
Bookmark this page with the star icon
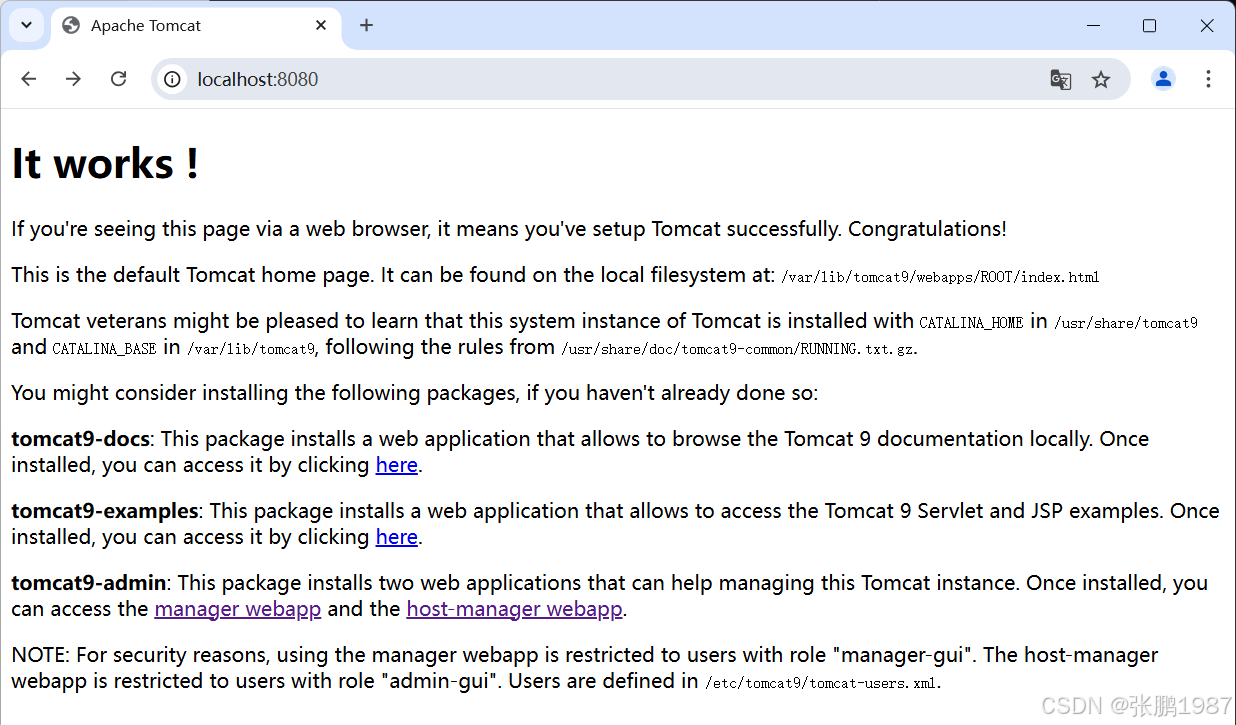pyautogui.click(x=1101, y=79)
